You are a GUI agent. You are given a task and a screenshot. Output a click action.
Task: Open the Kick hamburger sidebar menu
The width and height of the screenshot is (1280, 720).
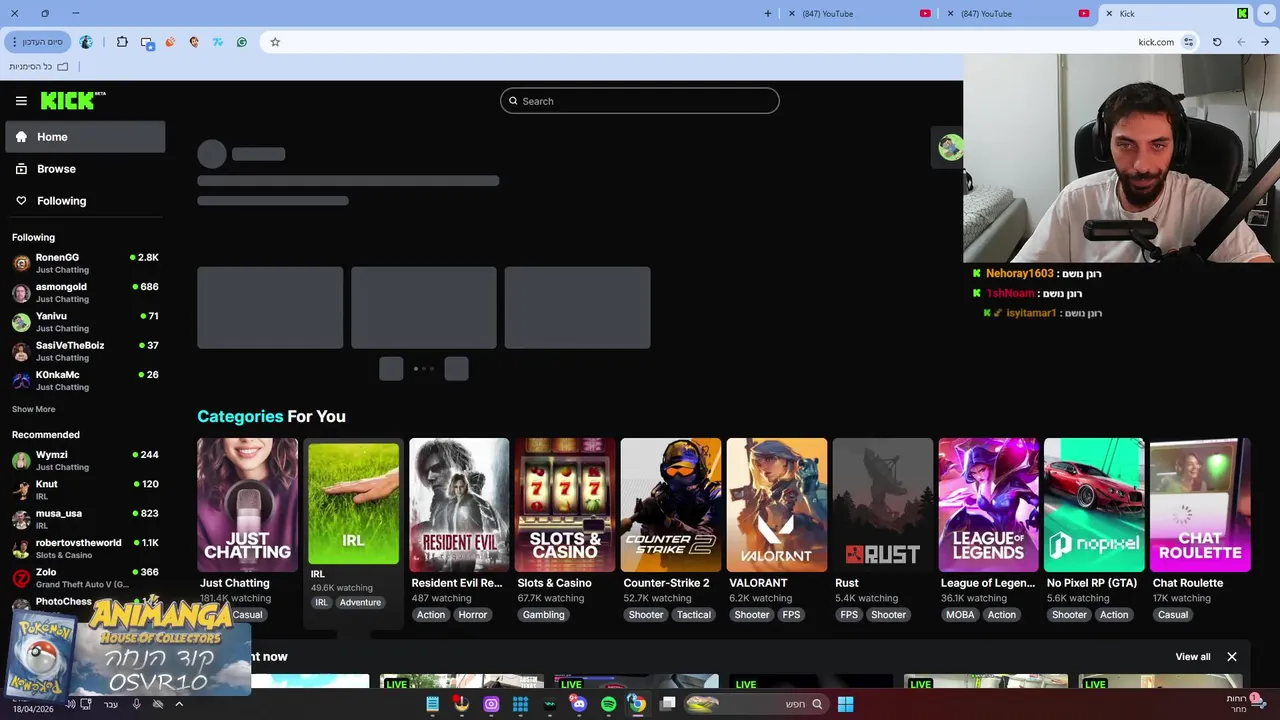point(21,101)
